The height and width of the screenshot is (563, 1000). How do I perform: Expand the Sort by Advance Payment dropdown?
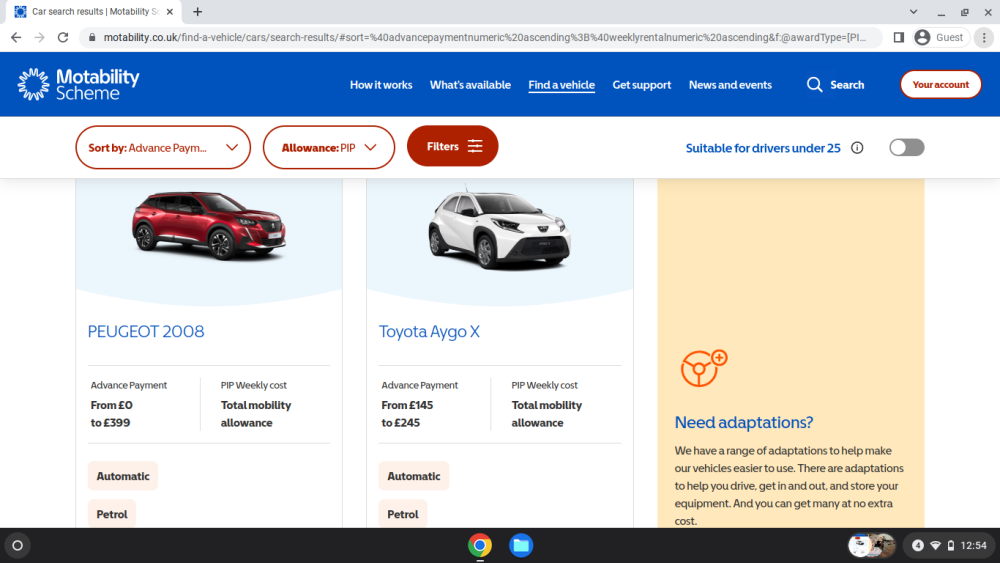point(163,148)
